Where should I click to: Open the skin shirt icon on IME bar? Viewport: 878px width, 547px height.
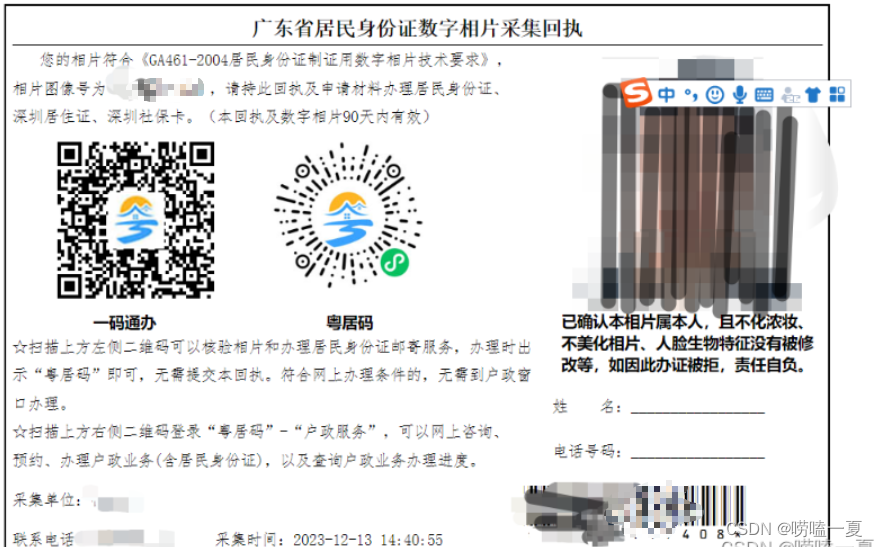coord(813,95)
